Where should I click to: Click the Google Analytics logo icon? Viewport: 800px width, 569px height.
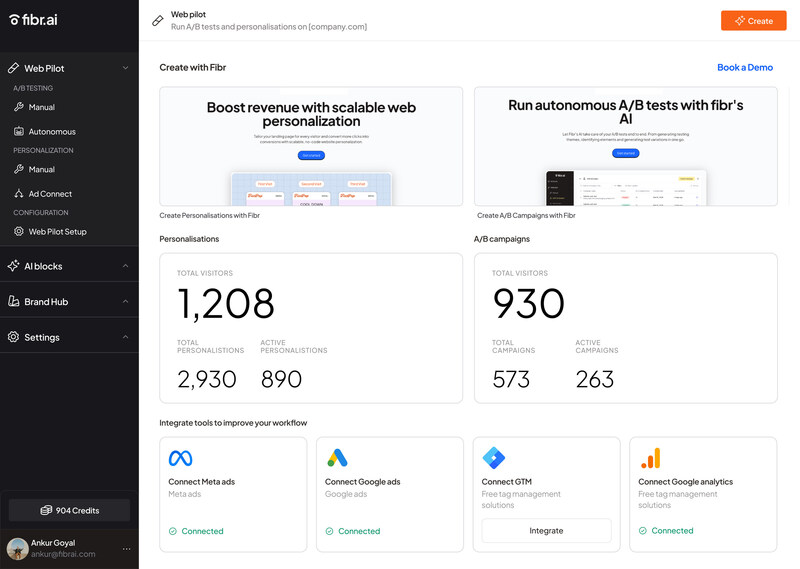click(x=651, y=458)
